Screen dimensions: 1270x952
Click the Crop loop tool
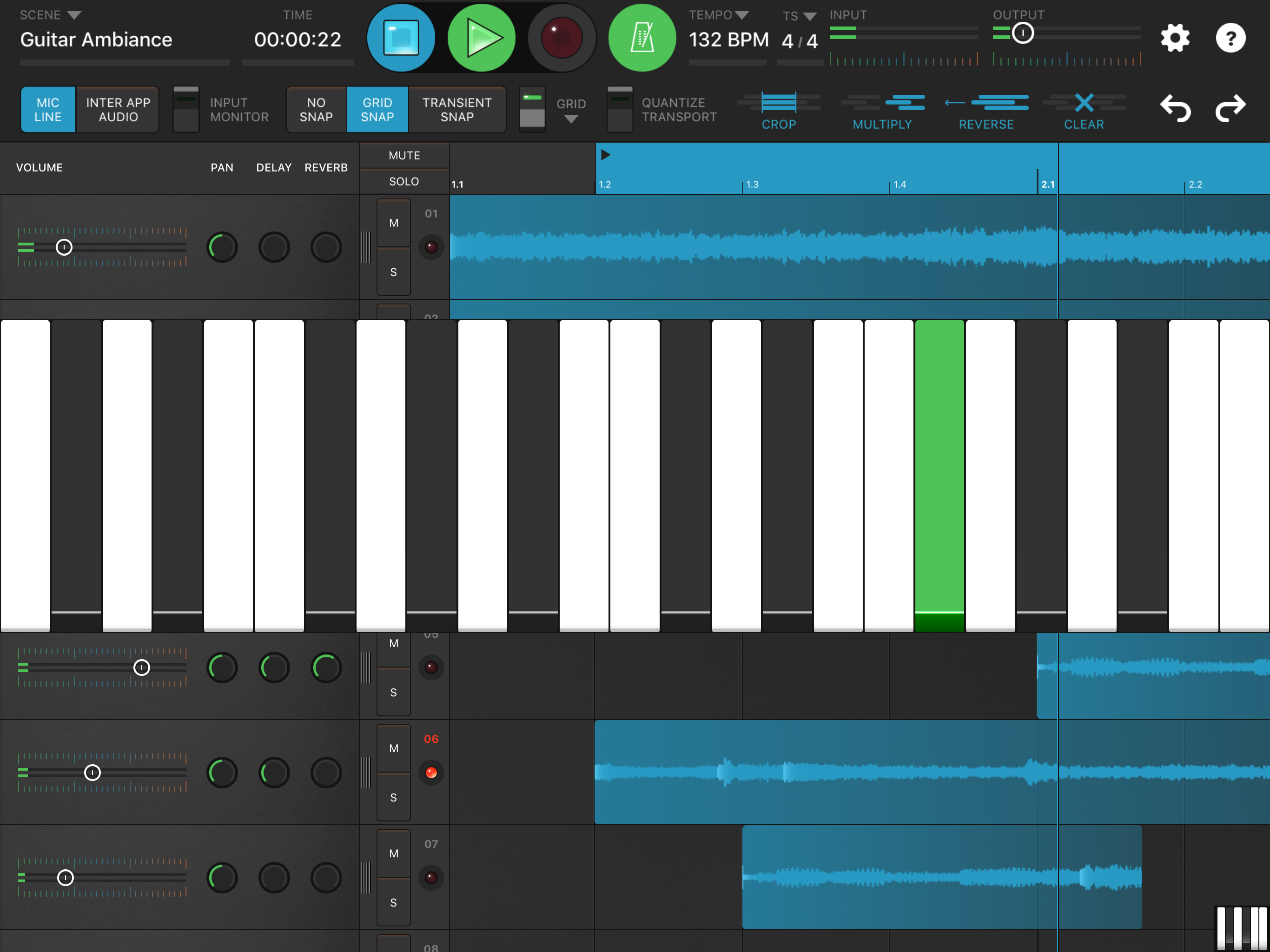pos(779,110)
